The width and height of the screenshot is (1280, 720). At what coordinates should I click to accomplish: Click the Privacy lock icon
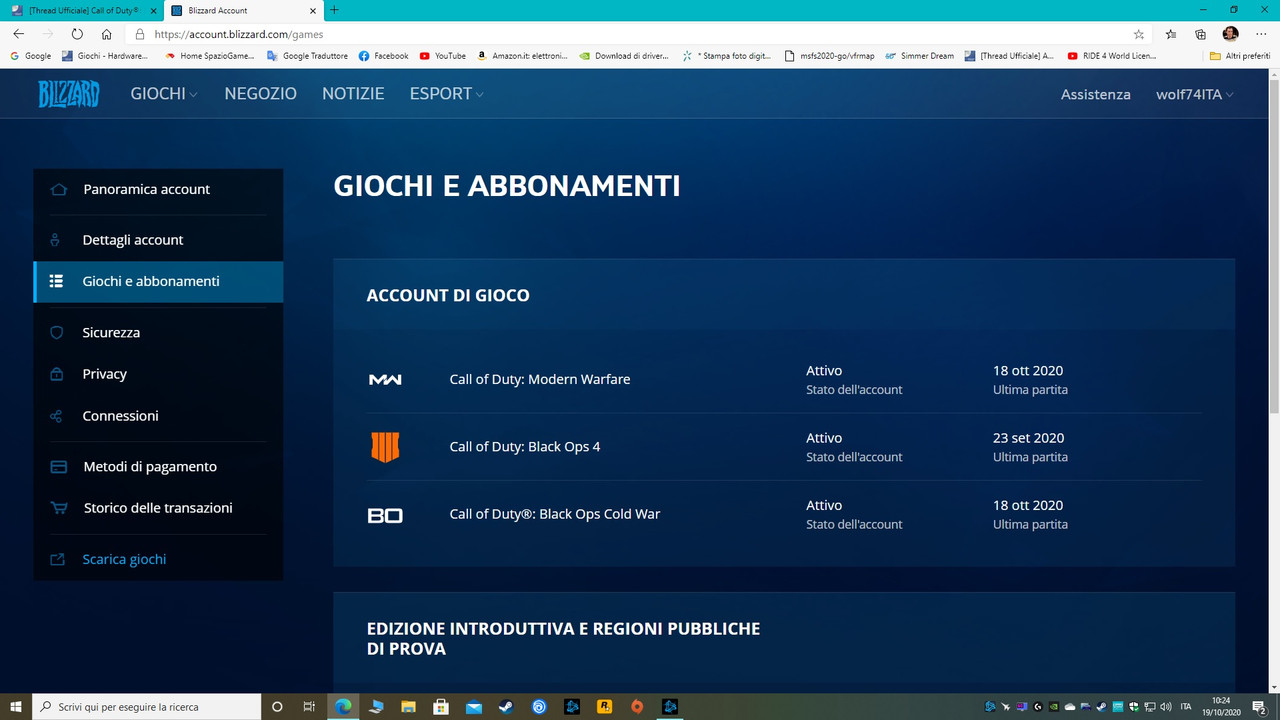coord(57,374)
